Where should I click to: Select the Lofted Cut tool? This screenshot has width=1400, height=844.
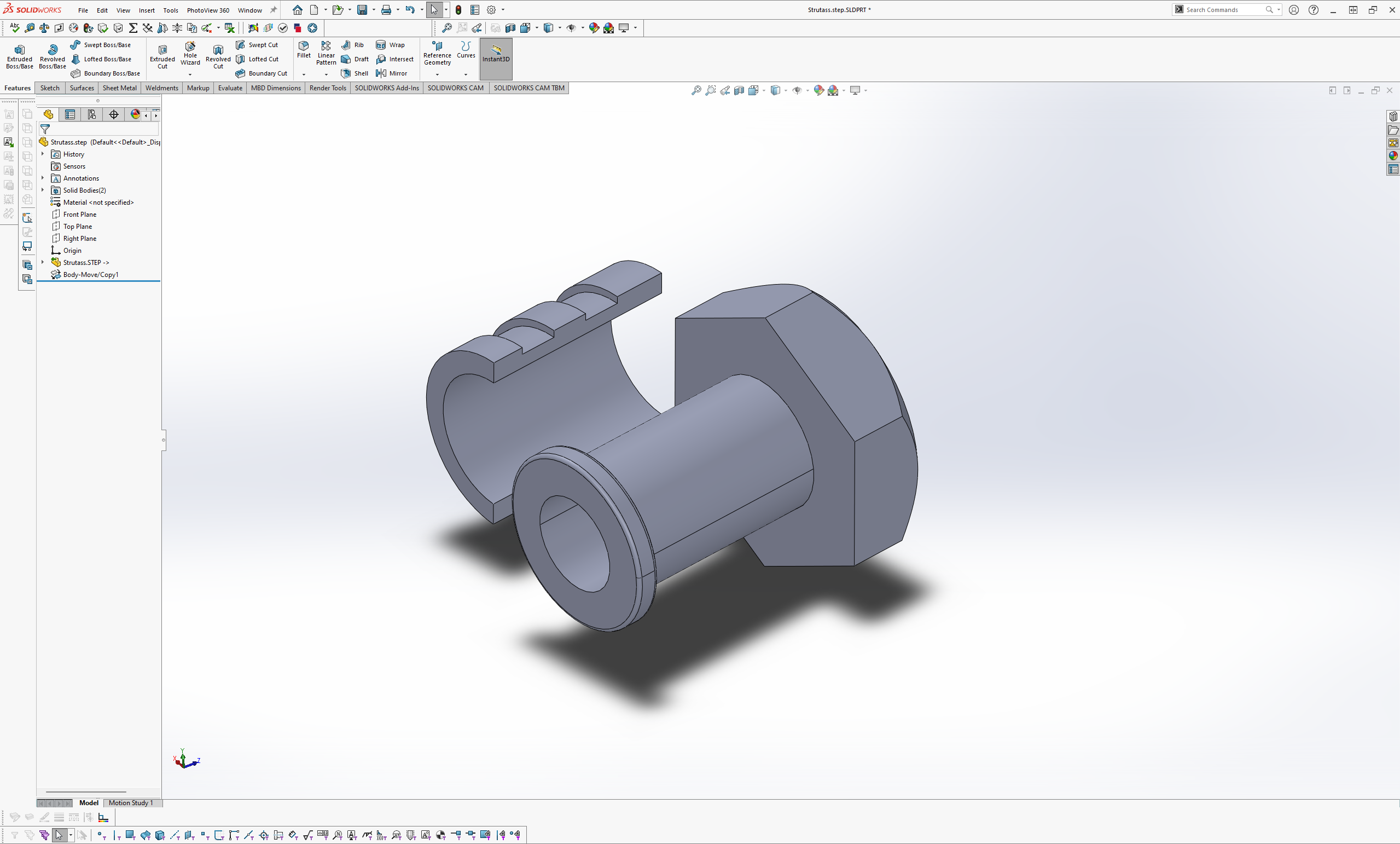[257, 59]
